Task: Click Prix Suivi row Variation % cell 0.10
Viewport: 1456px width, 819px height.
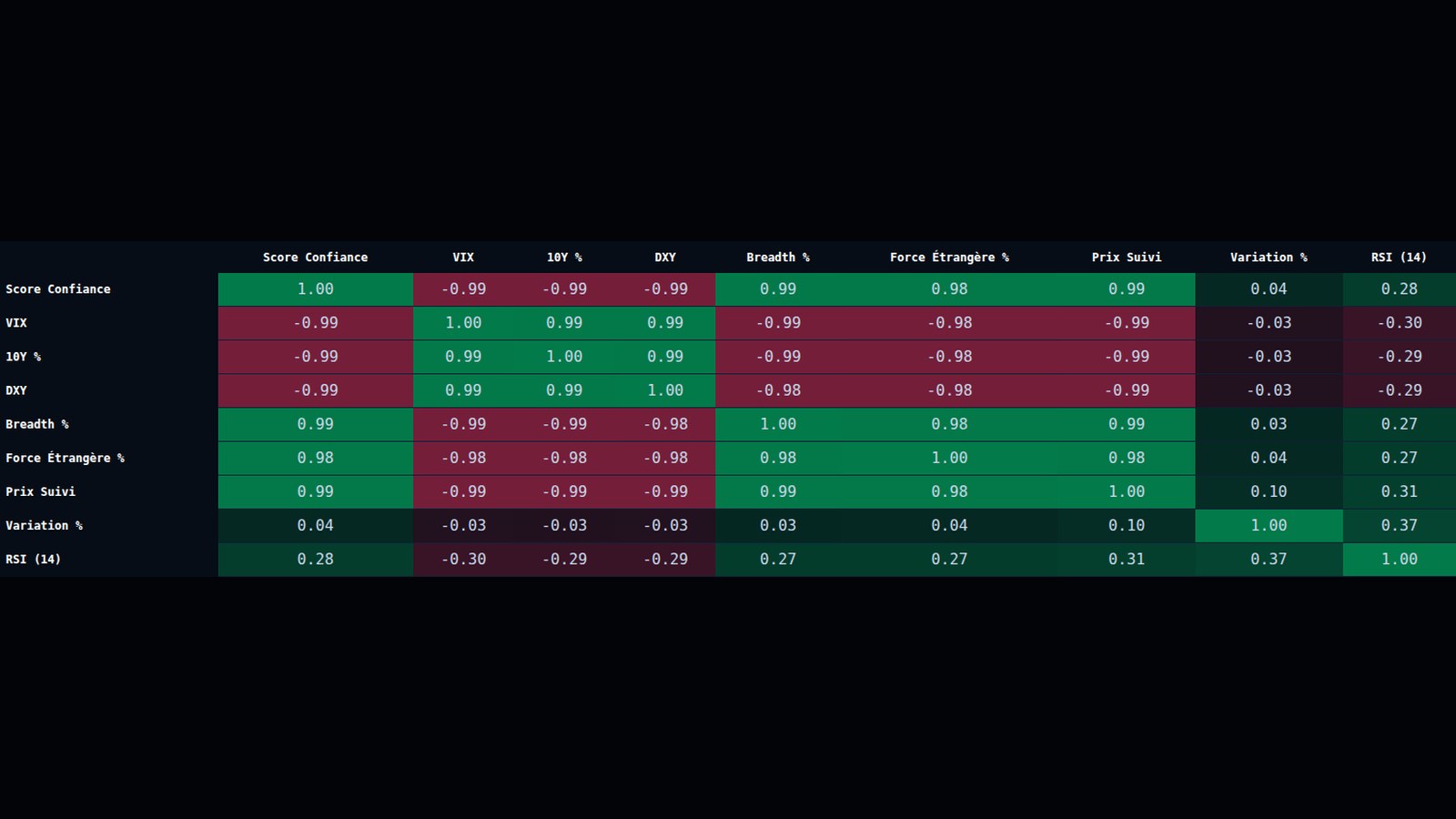Action: (1269, 491)
